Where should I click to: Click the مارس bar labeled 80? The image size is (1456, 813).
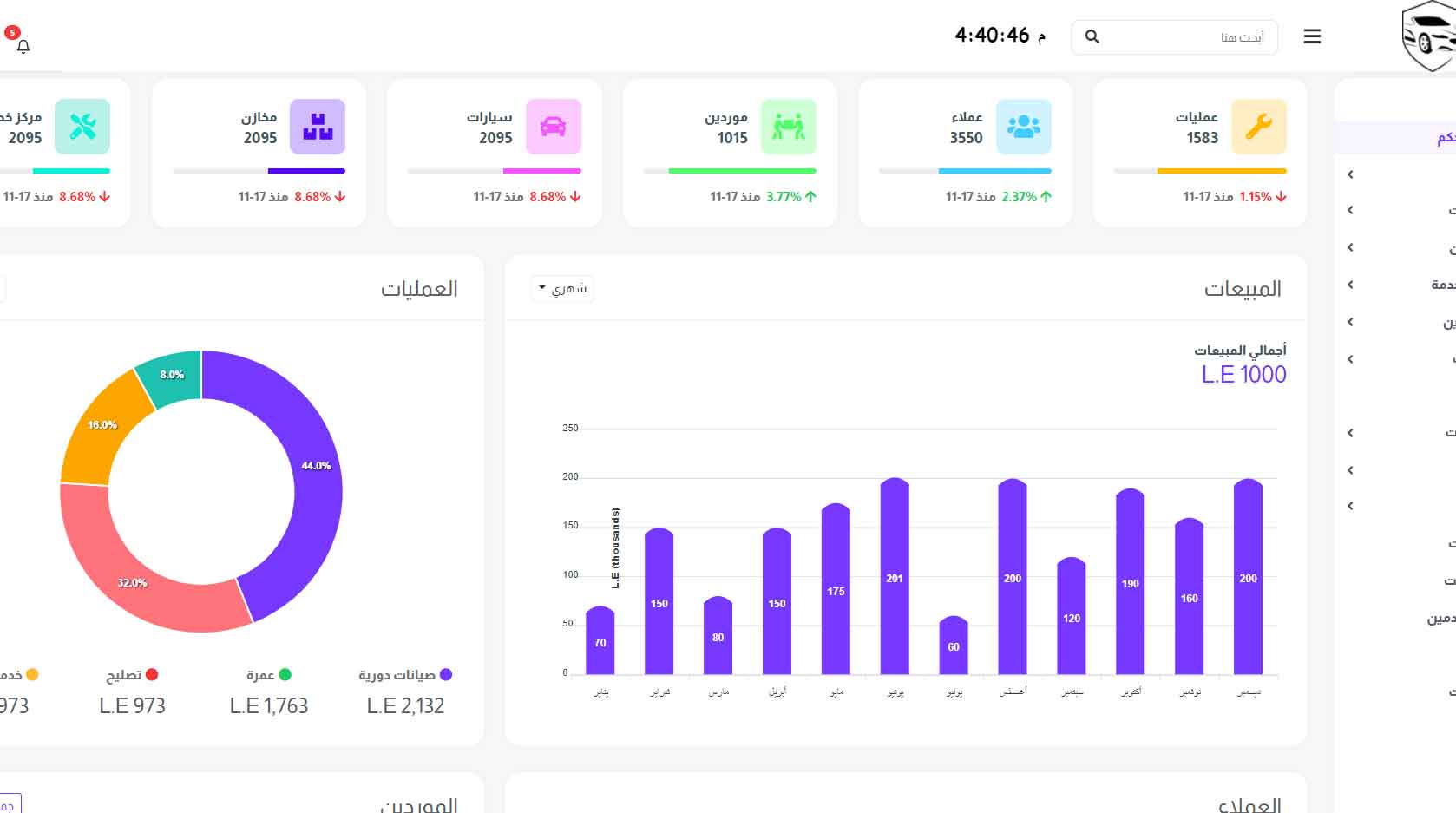coord(718,635)
